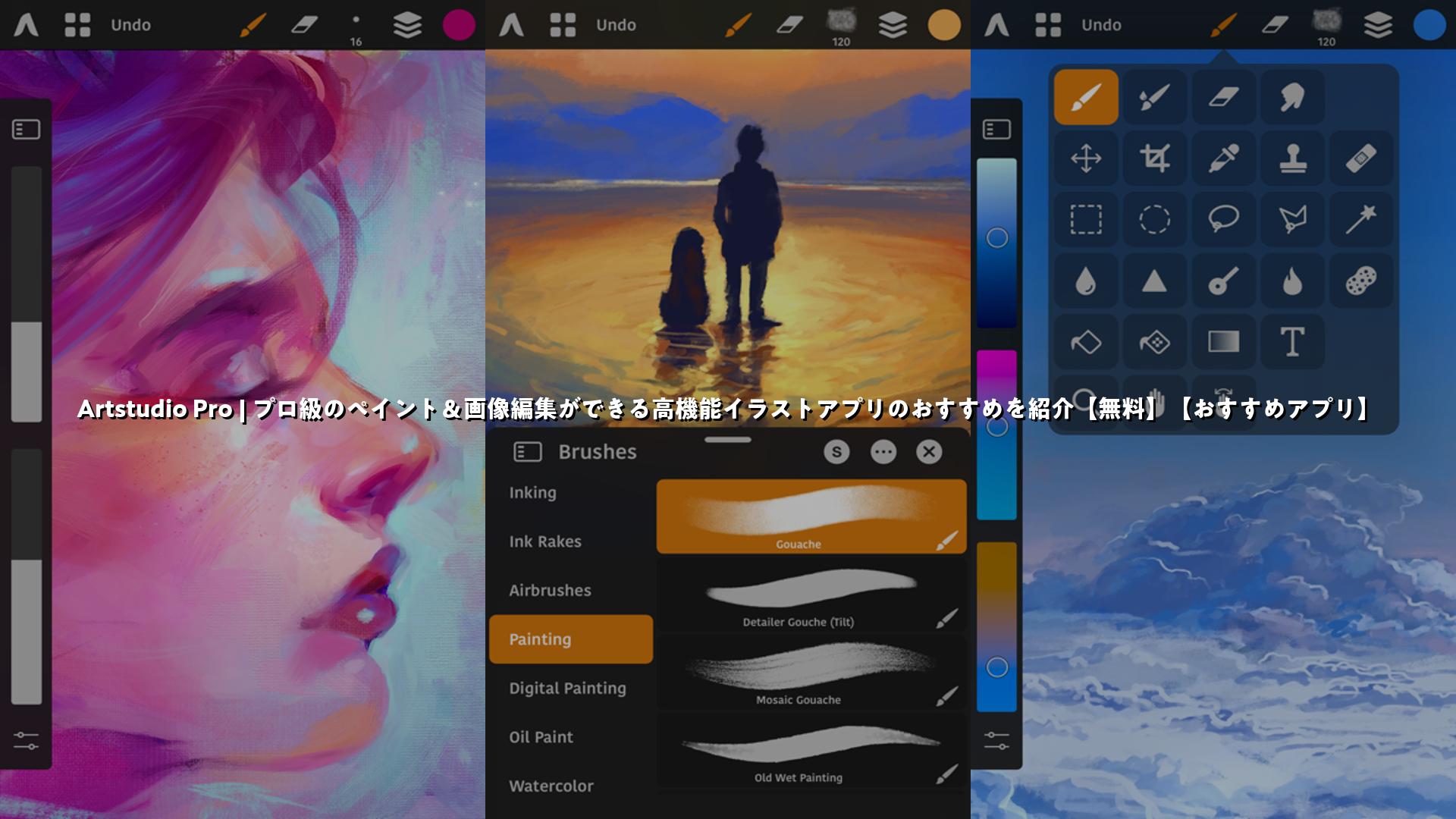Open the Ink Rakes brush category
This screenshot has width=1456, height=819.
pos(544,541)
